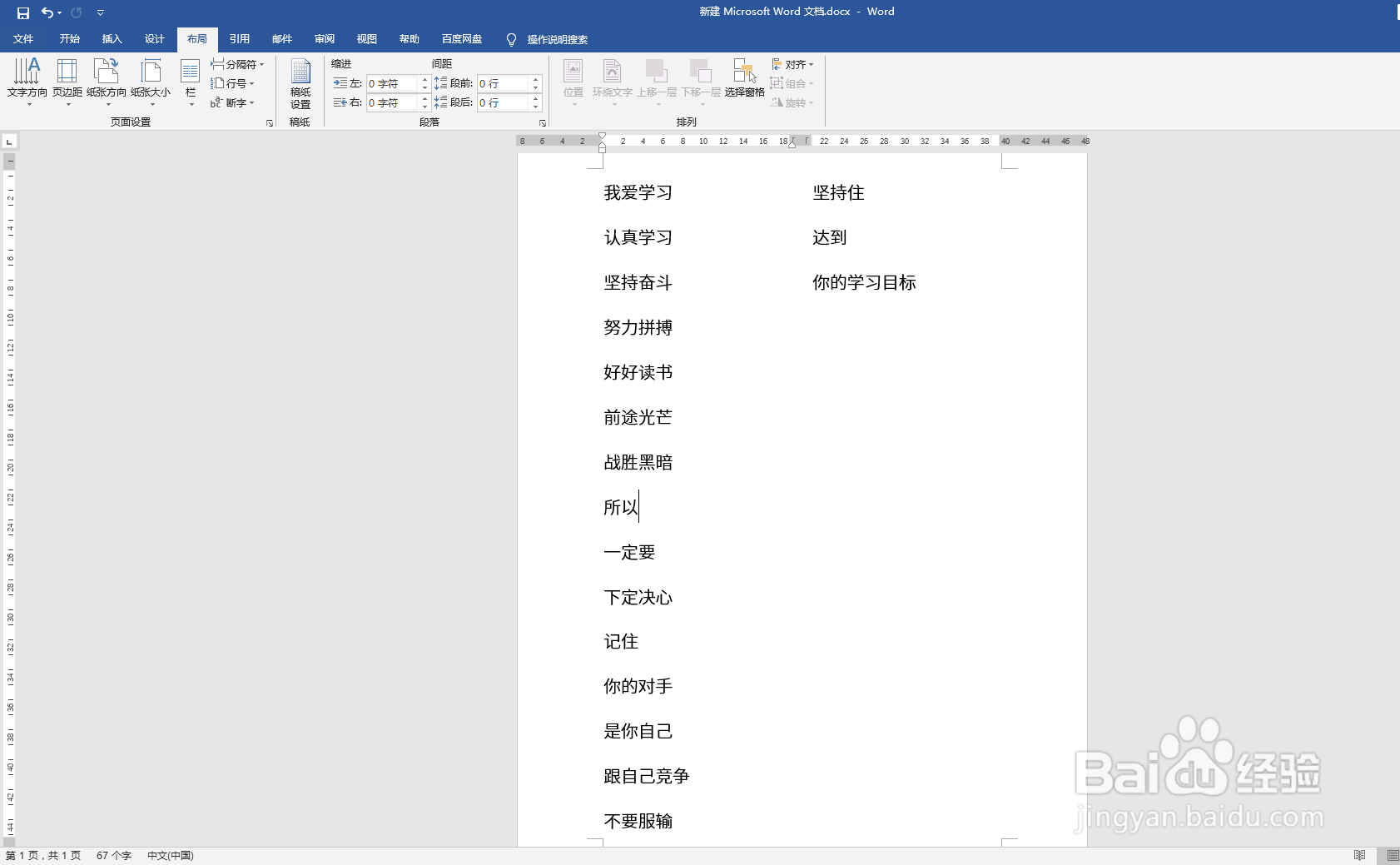Viewport: 1400px width, 865px height.
Task: Open the 纸张方向 orientation menu
Action: (107, 82)
